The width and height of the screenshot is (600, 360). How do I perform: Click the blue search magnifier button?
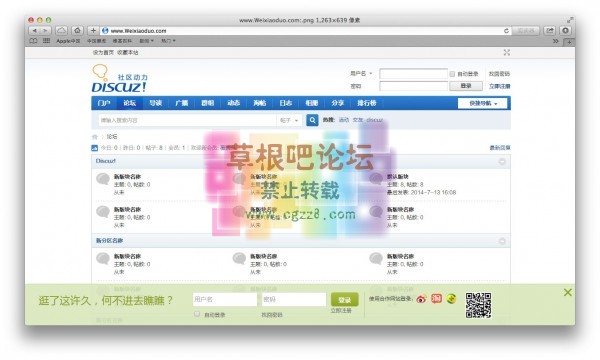(312, 120)
